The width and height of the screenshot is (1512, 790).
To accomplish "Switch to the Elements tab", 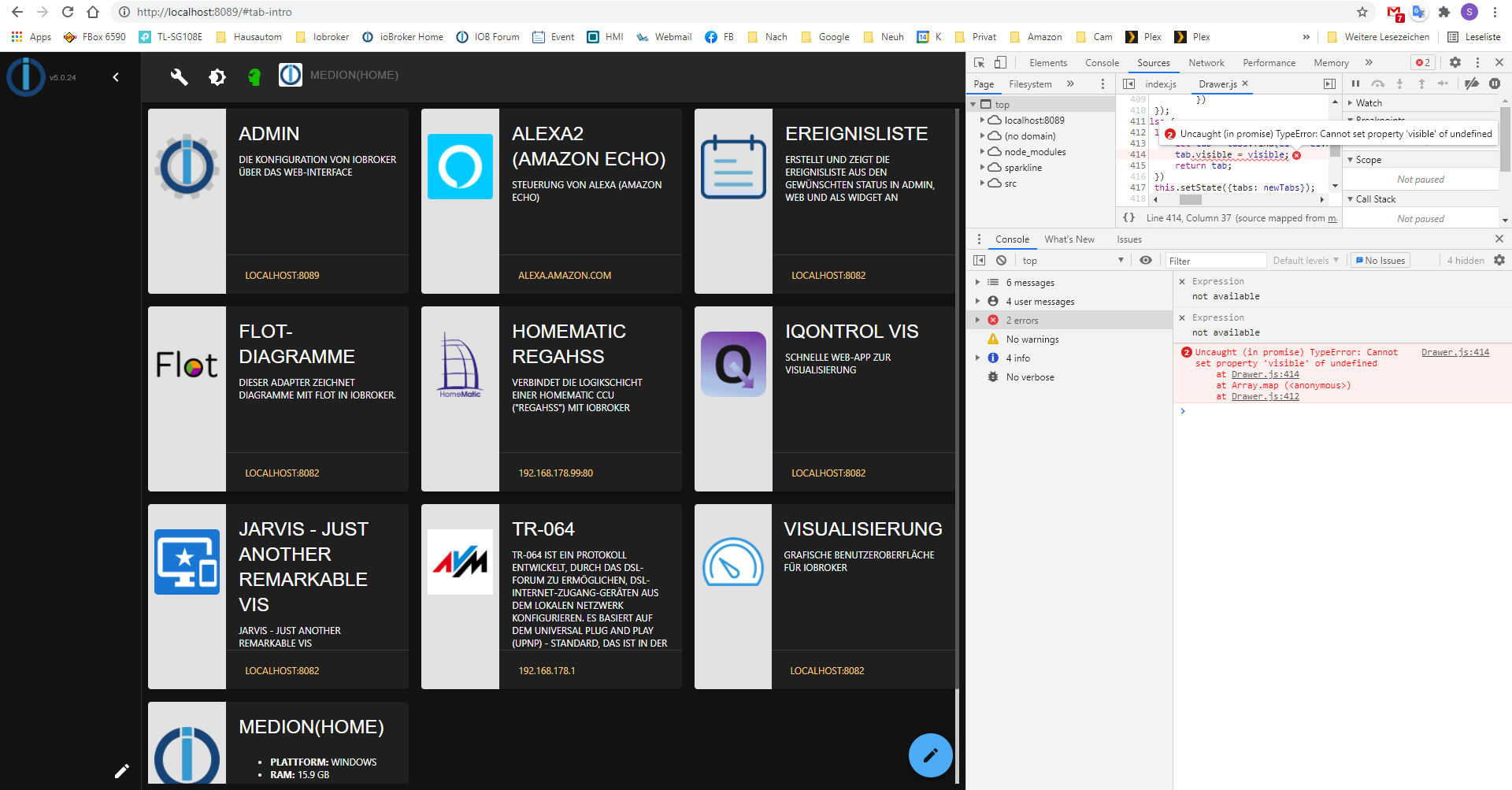I will (x=1048, y=62).
